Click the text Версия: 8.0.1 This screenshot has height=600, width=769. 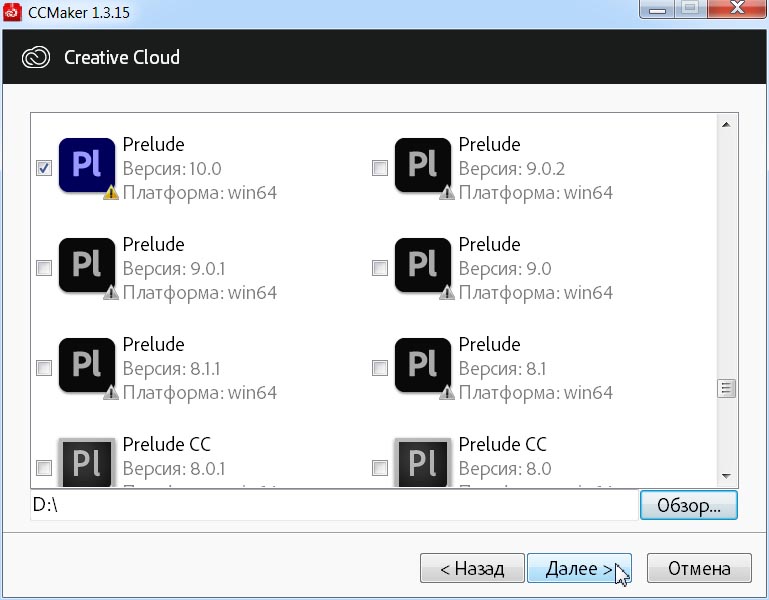[174, 469]
